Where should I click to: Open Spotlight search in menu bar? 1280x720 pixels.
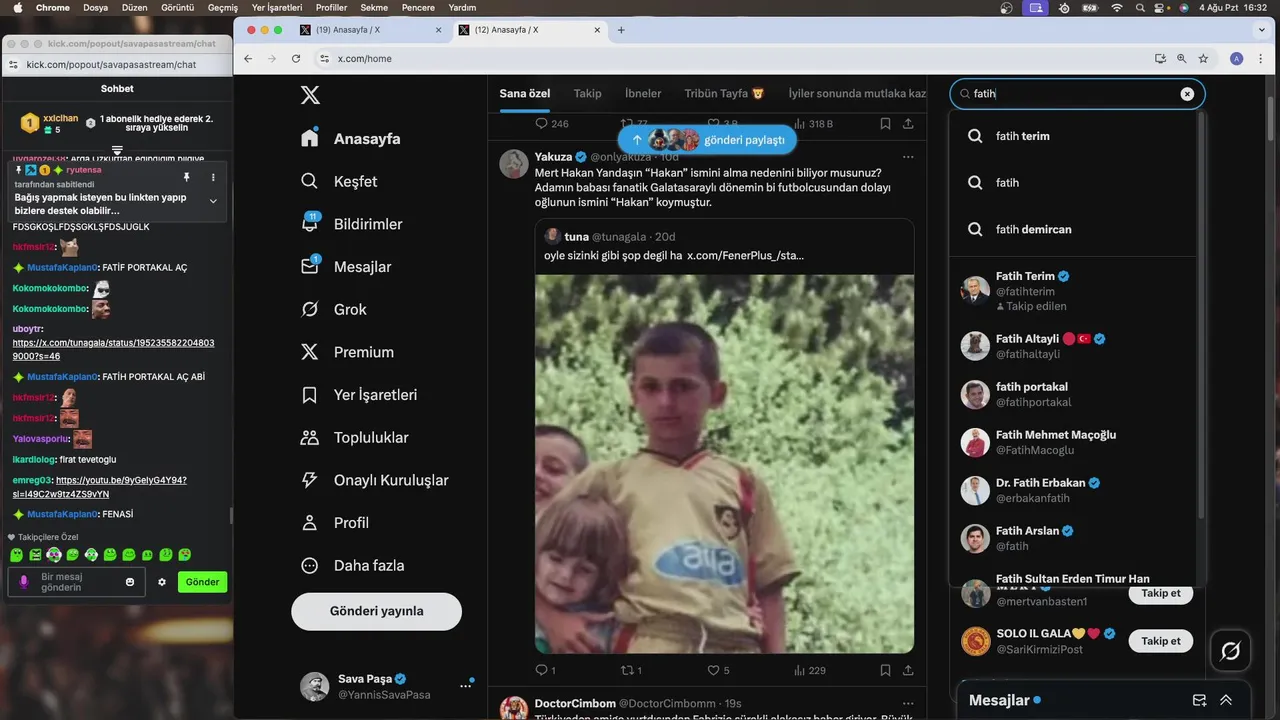pyautogui.click(x=1140, y=7)
